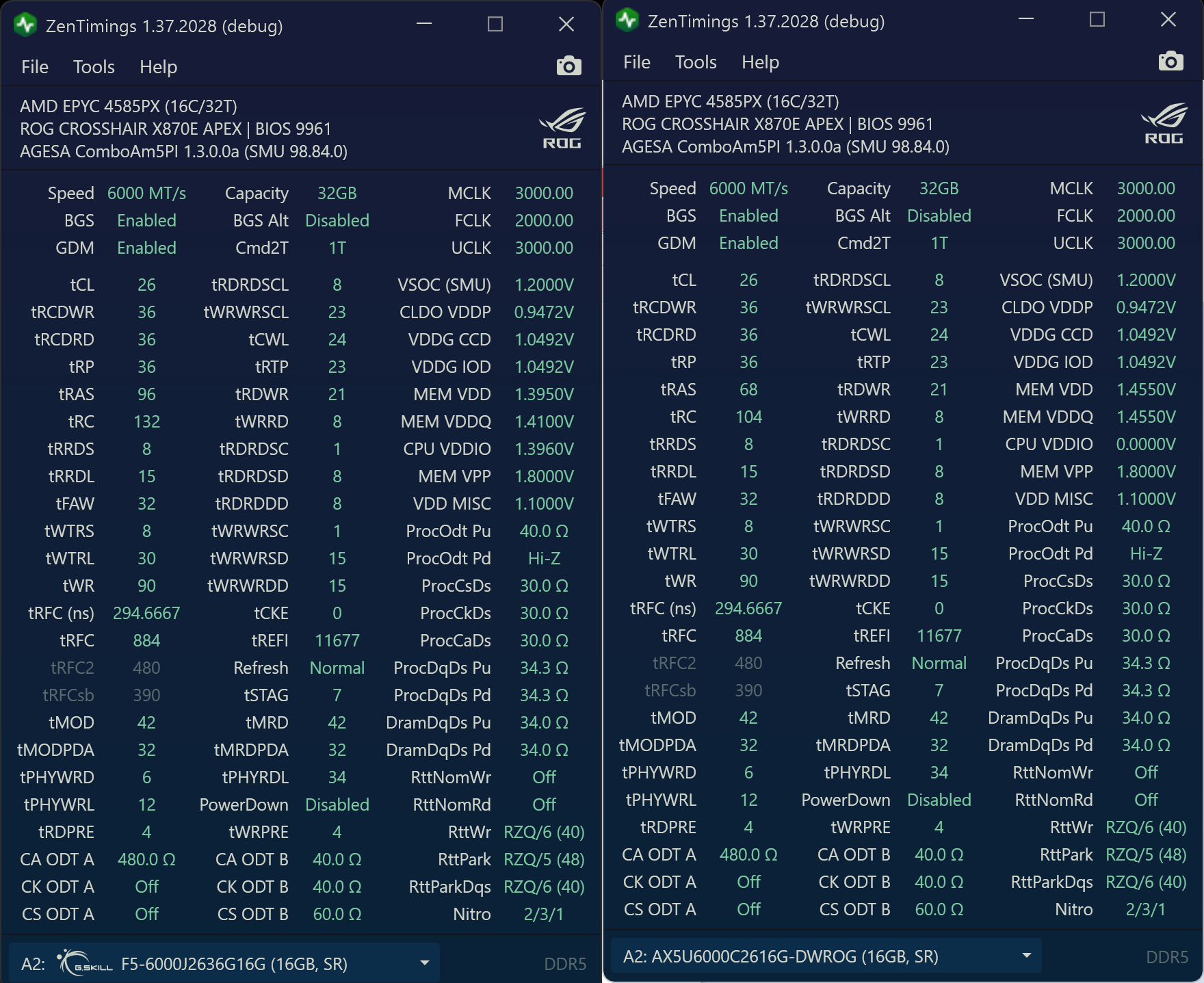
Task: Click tRAS value 68 in right window
Action: [748, 390]
